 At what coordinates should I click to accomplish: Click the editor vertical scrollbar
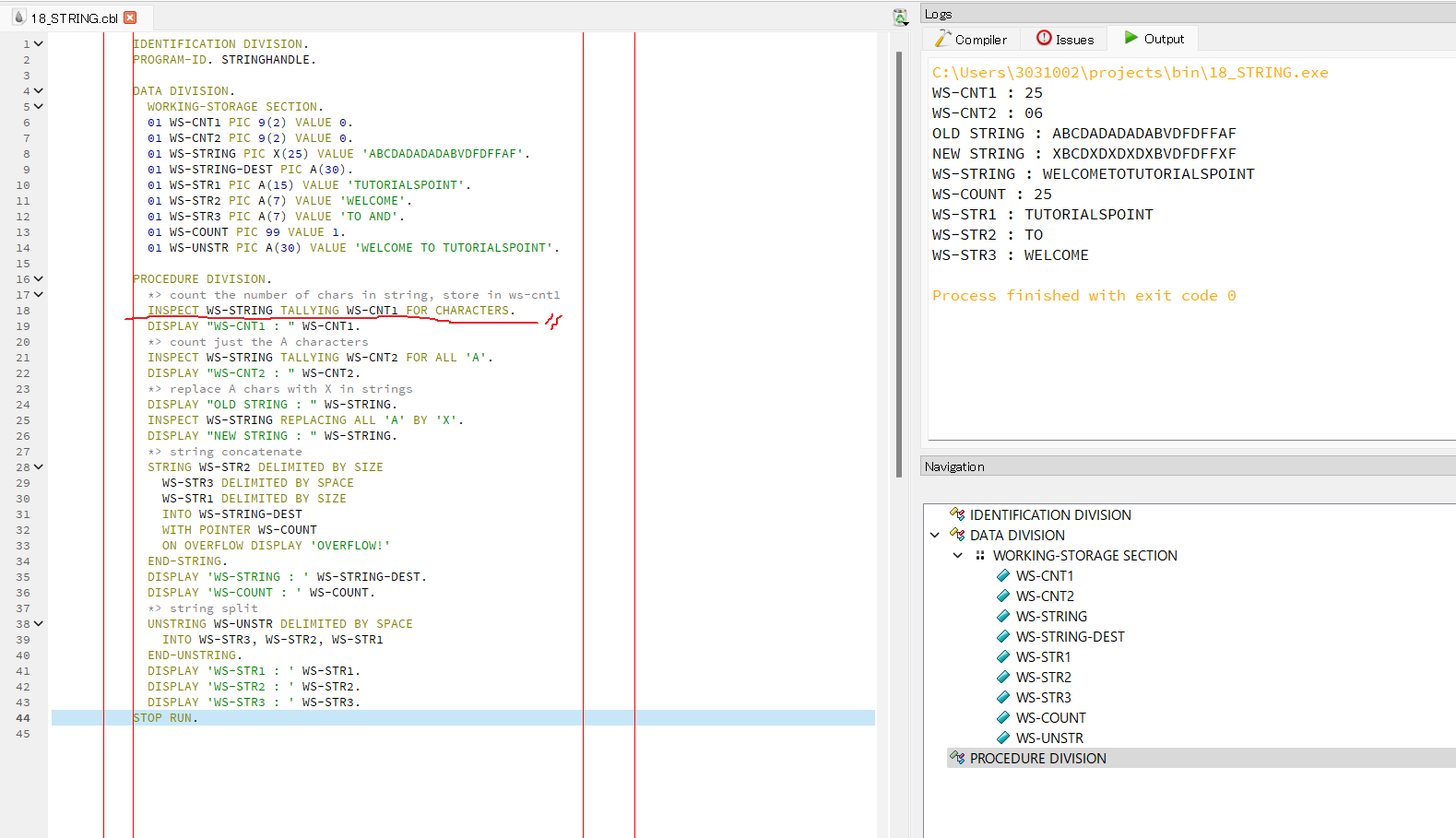(899, 265)
